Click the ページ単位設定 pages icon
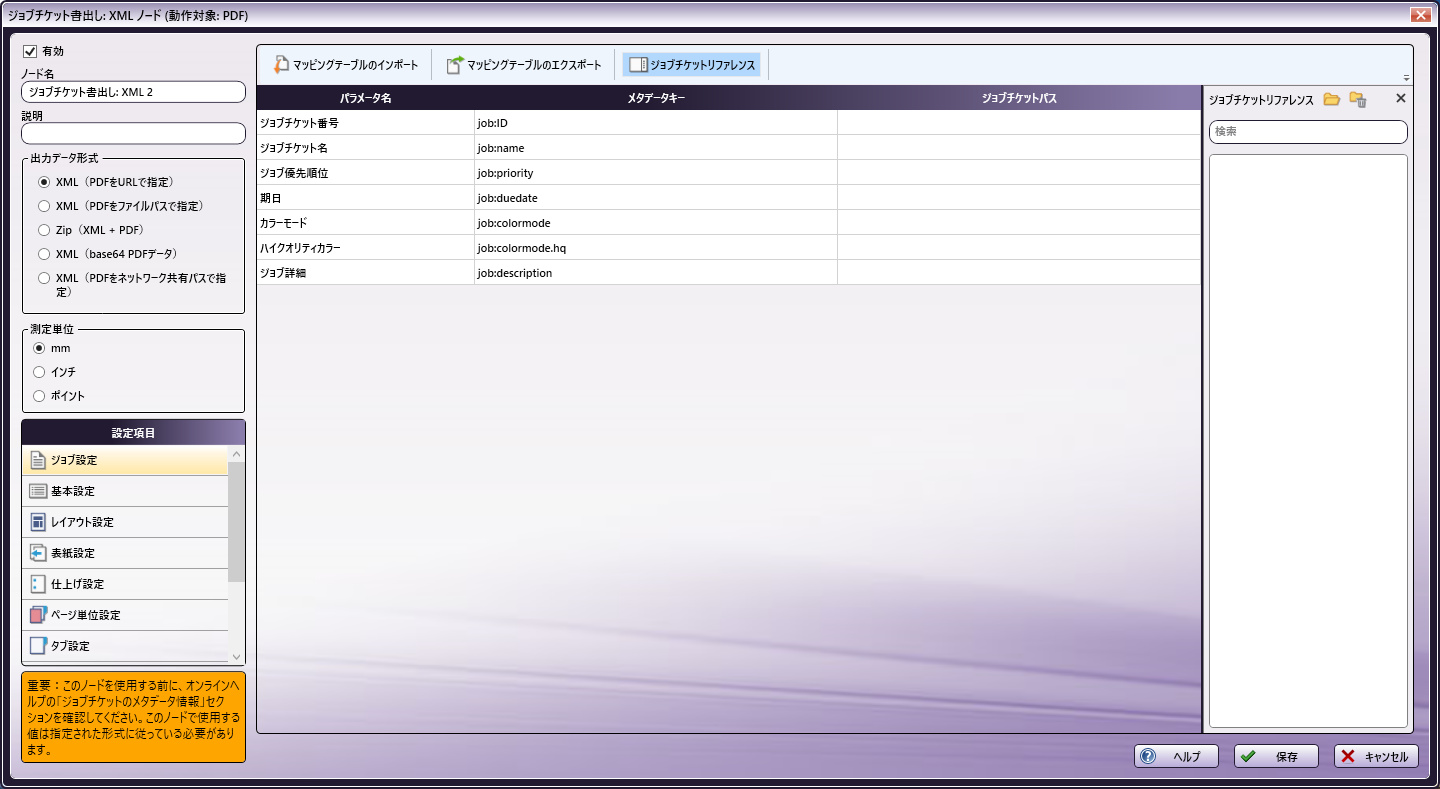 38,615
